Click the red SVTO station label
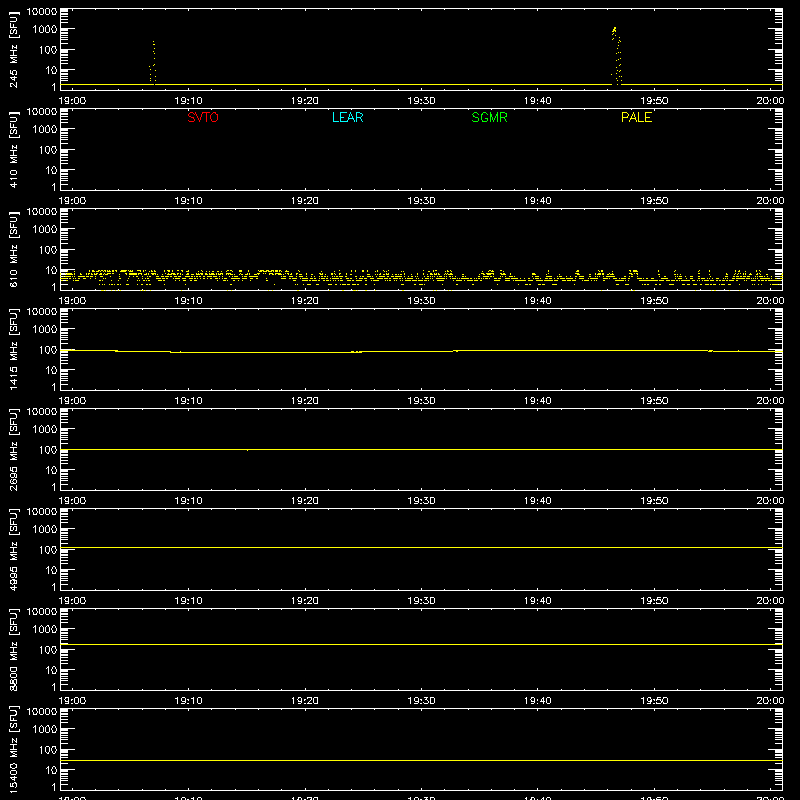This screenshot has height=800, width=800. (x=203, y=117)
